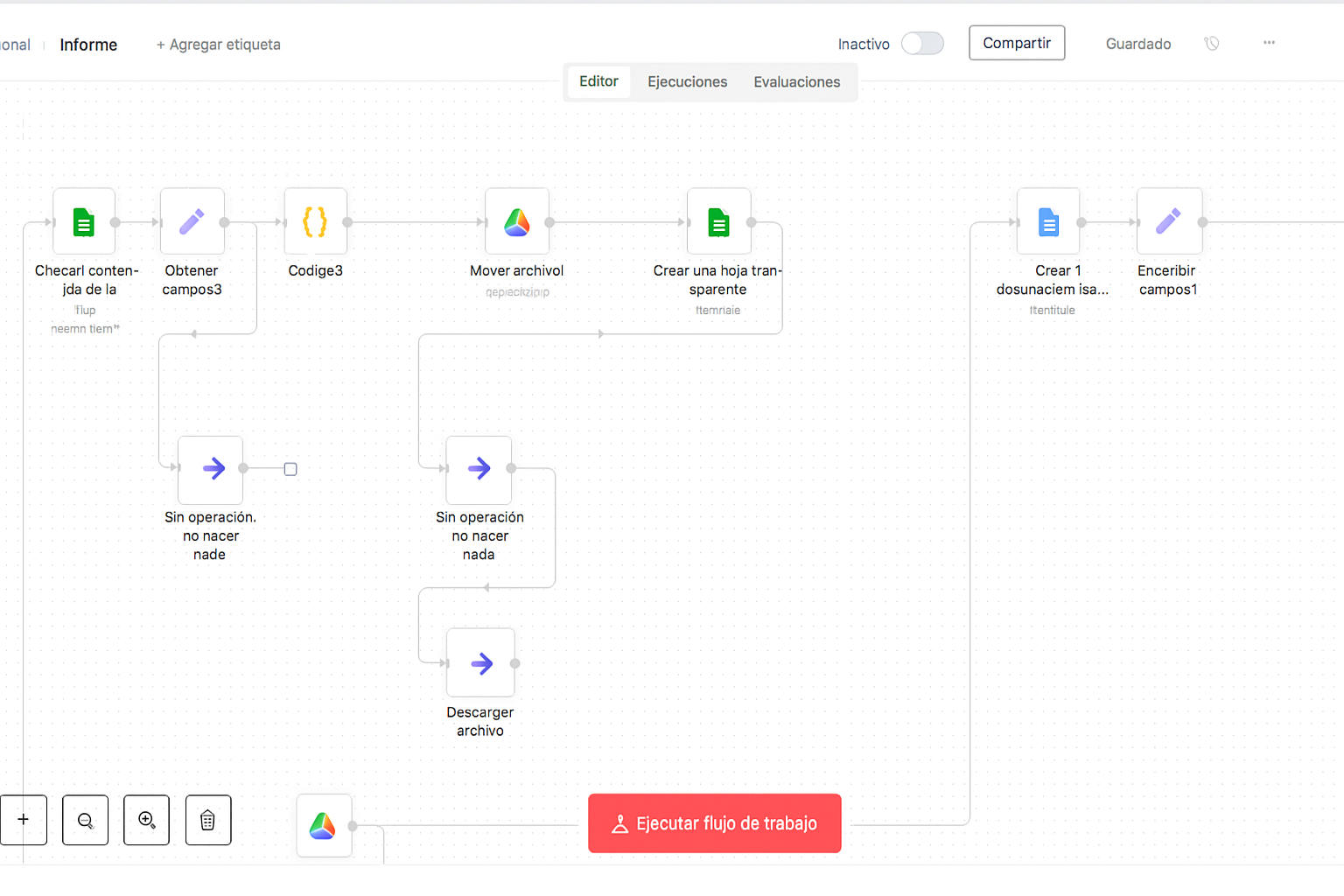This screenshot has width=1344, height=896.
Task: Click the trash tidy-up icon
Action: tap(208, 820)
